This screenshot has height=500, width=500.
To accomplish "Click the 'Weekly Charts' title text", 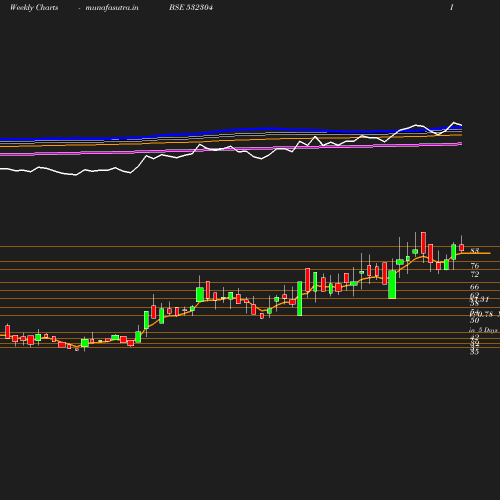I will [34, 8].
